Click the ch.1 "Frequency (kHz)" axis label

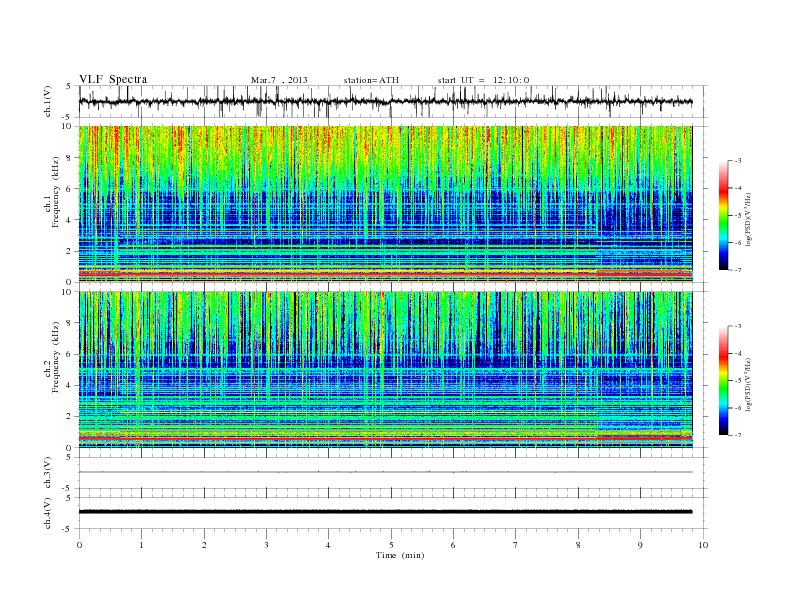56,192
